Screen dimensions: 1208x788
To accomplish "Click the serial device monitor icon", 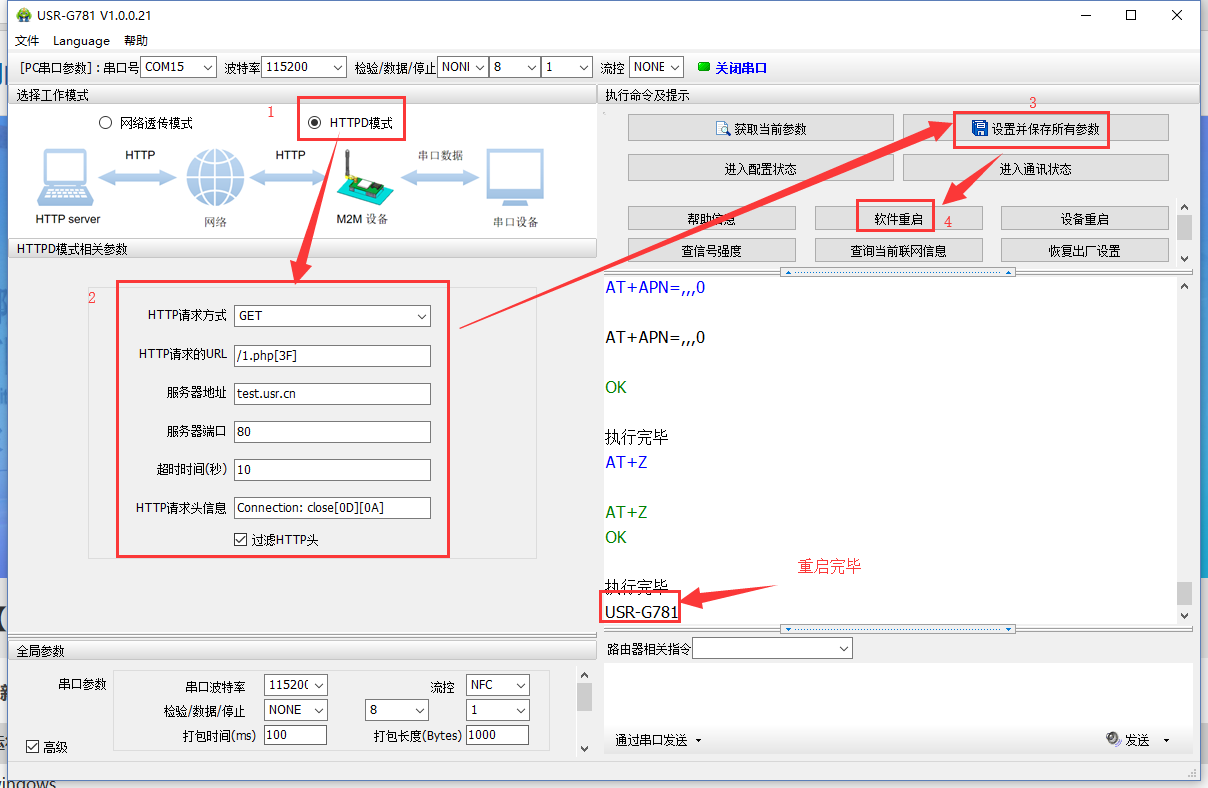I will [514, 178].
